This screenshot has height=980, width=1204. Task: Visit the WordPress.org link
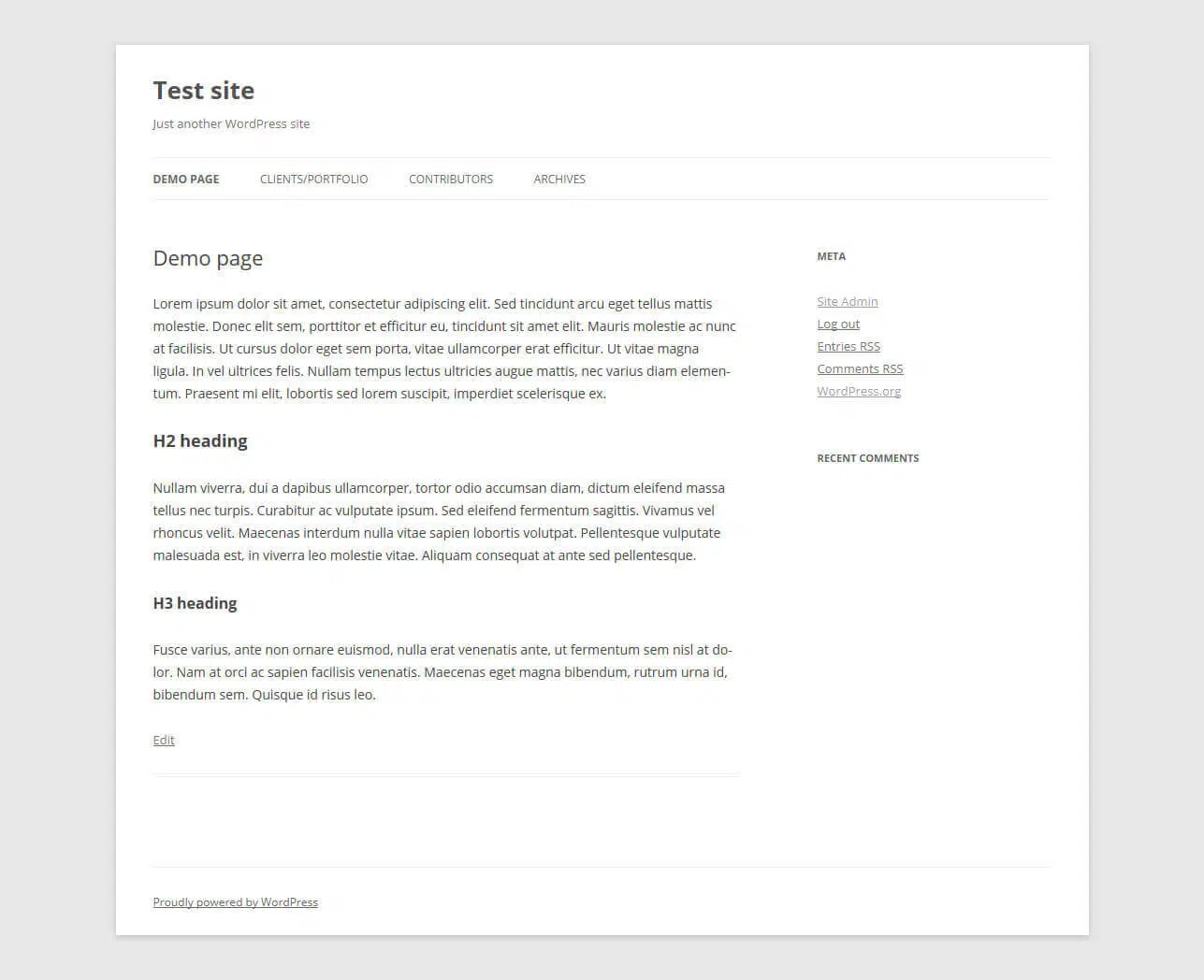[x=859, y=392]
